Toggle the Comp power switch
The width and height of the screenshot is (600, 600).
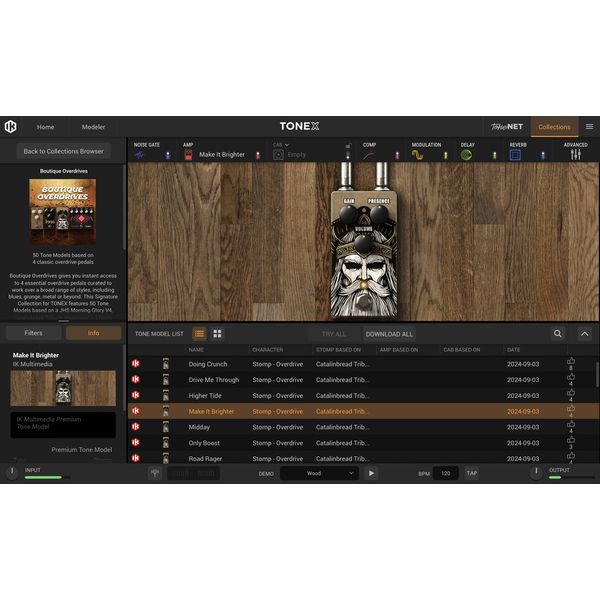(397, 155)
